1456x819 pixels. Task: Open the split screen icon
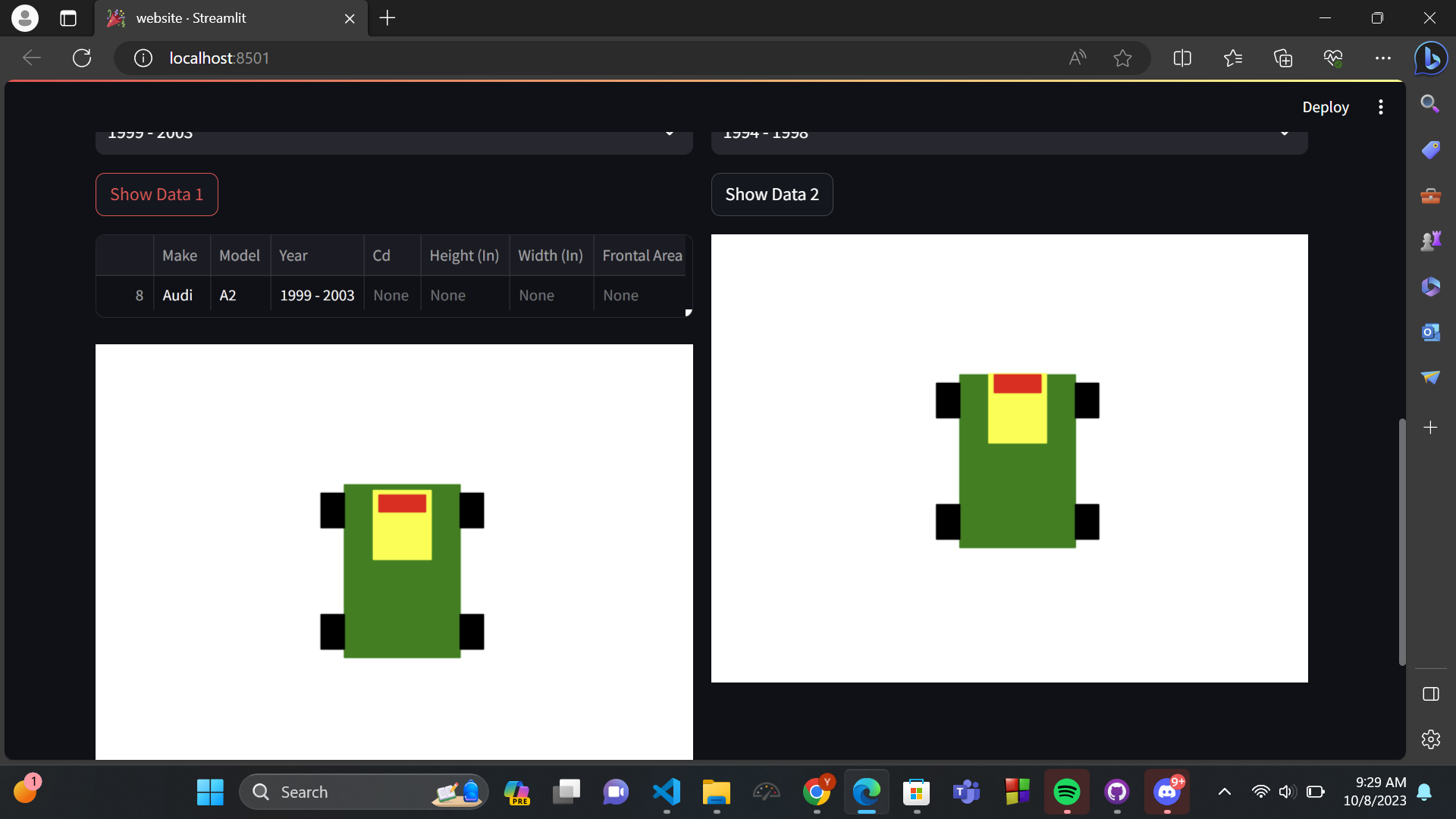pos(1182,58)
